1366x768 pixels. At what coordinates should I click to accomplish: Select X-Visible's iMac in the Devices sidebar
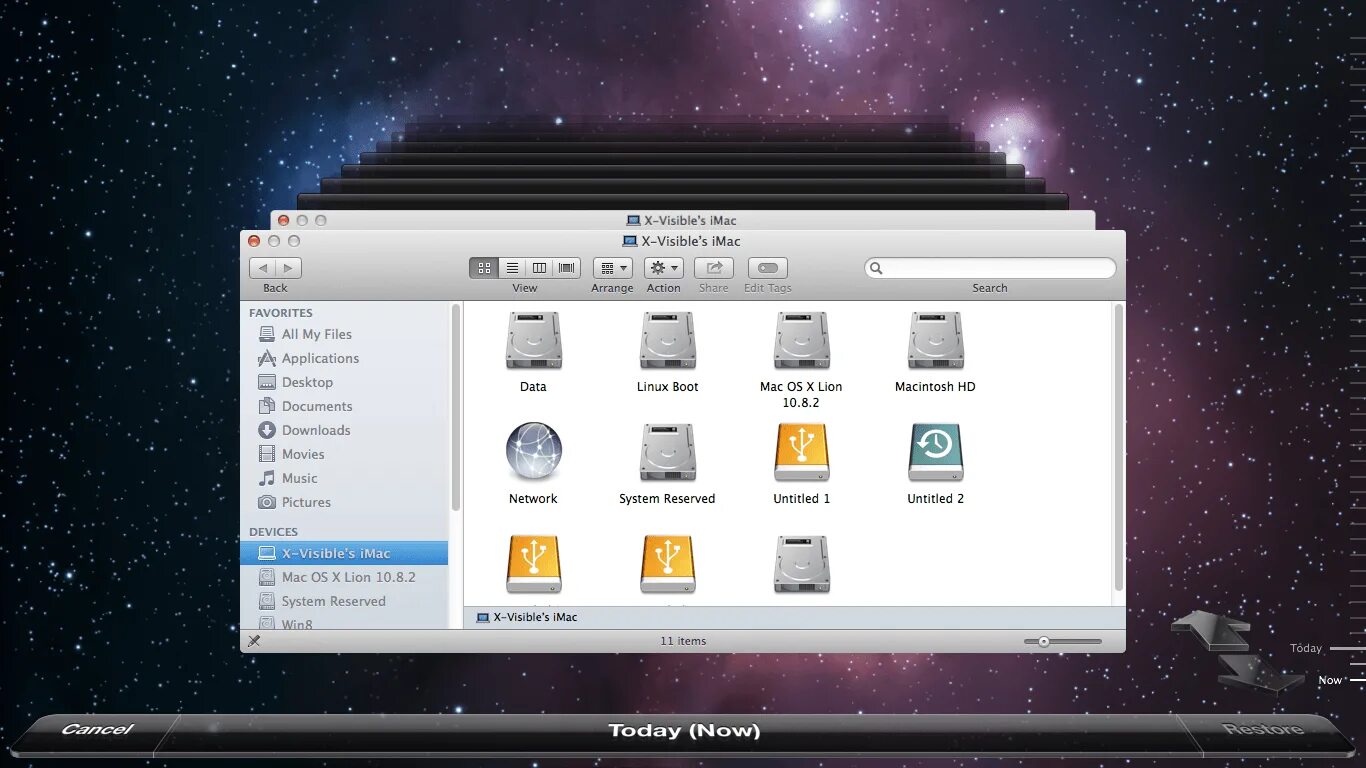click(344, 553)
